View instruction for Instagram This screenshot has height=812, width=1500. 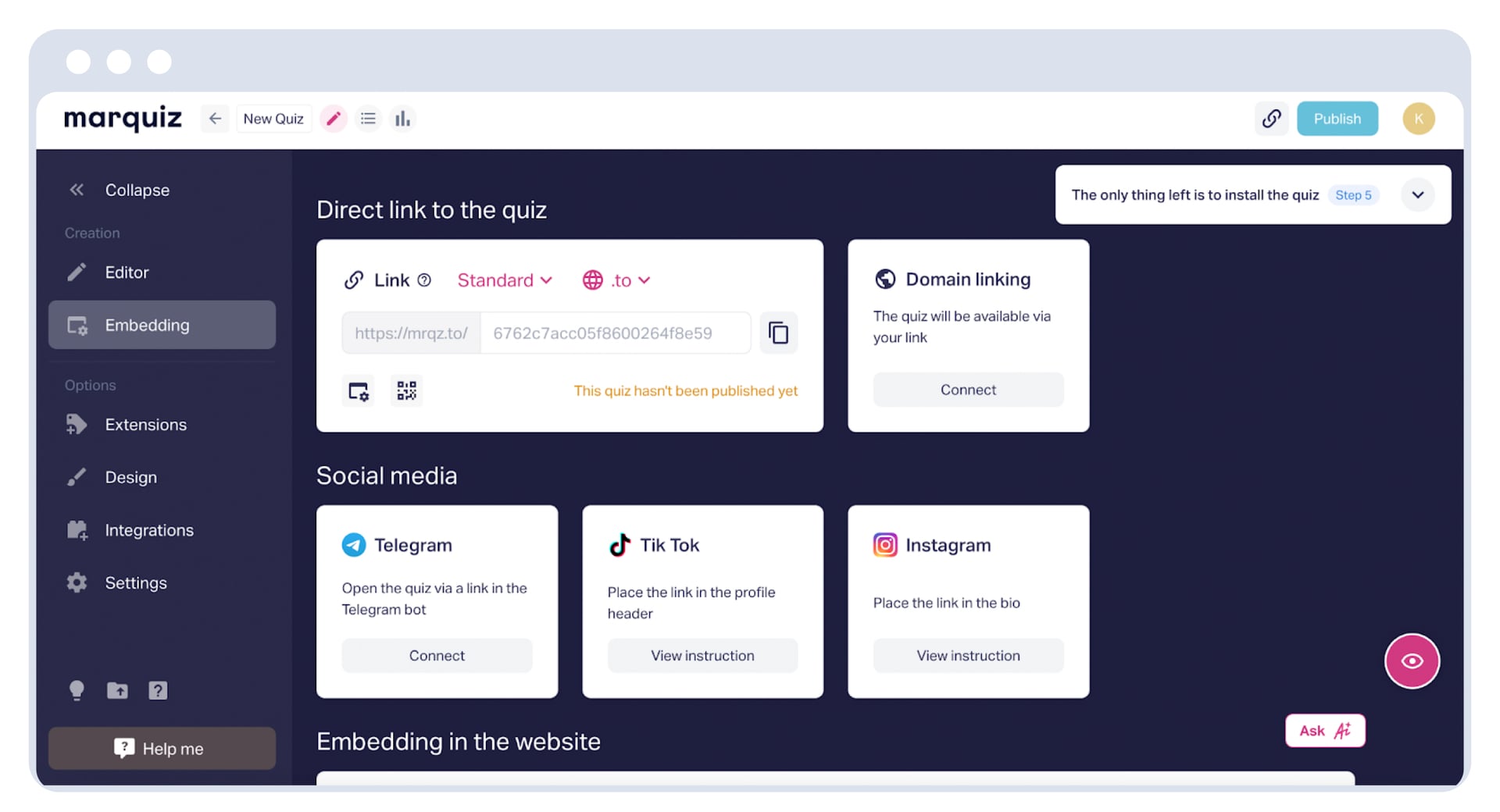click(x=968, y=656)
